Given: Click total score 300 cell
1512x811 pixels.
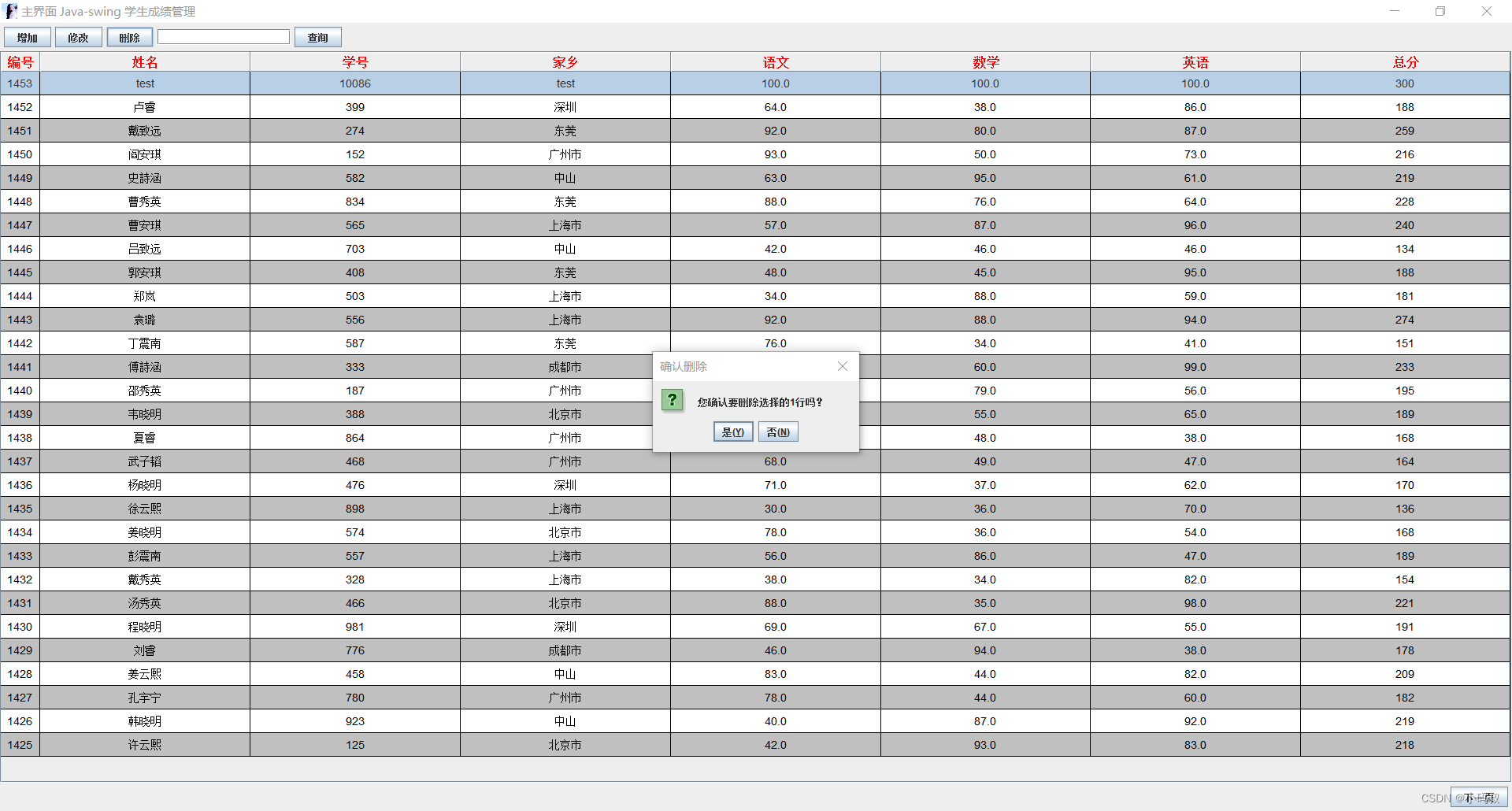Looking at the screenshot, I should [x=1406, y=83].
